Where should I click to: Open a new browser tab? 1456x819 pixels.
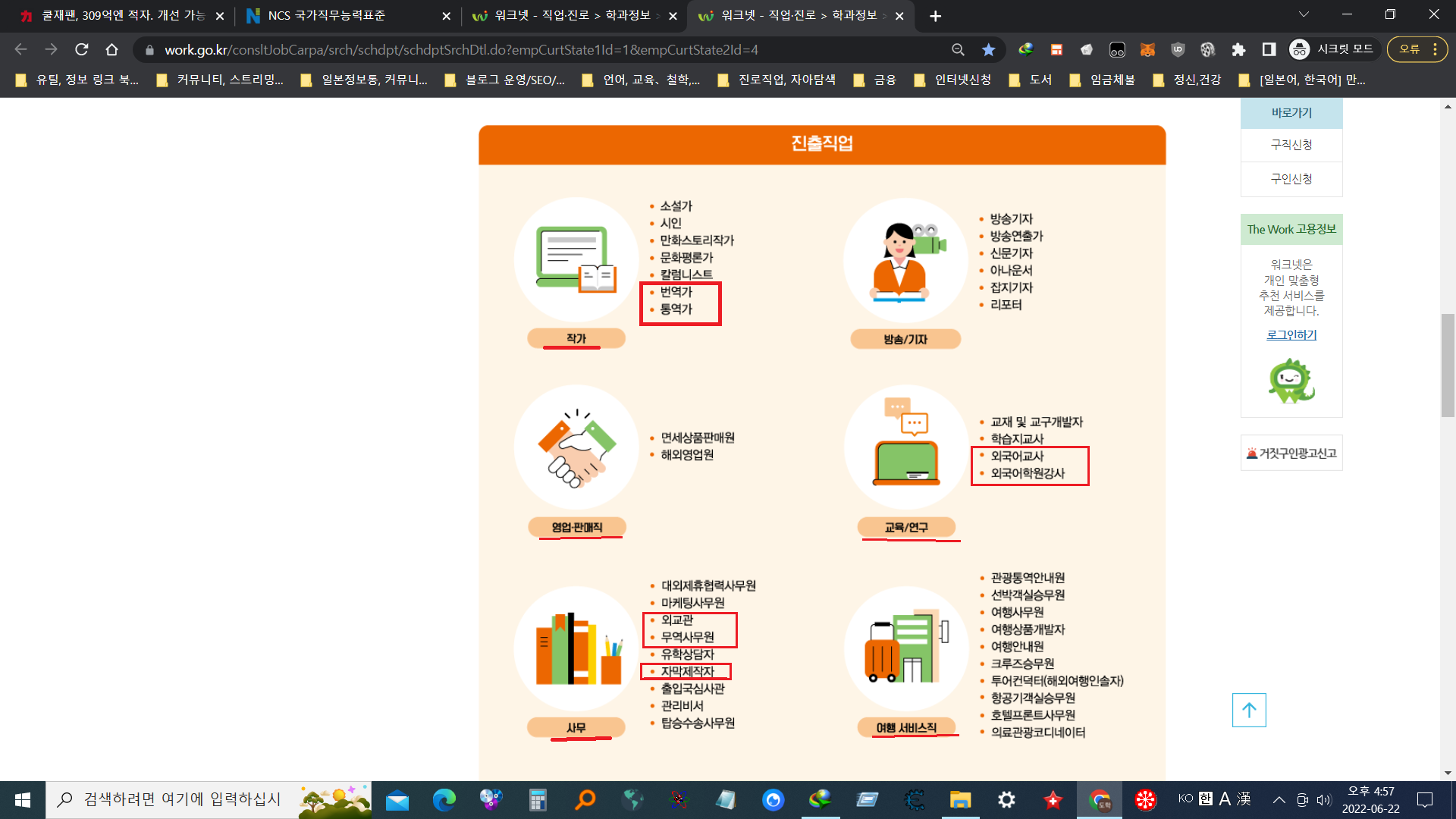(x=935, y=16)
